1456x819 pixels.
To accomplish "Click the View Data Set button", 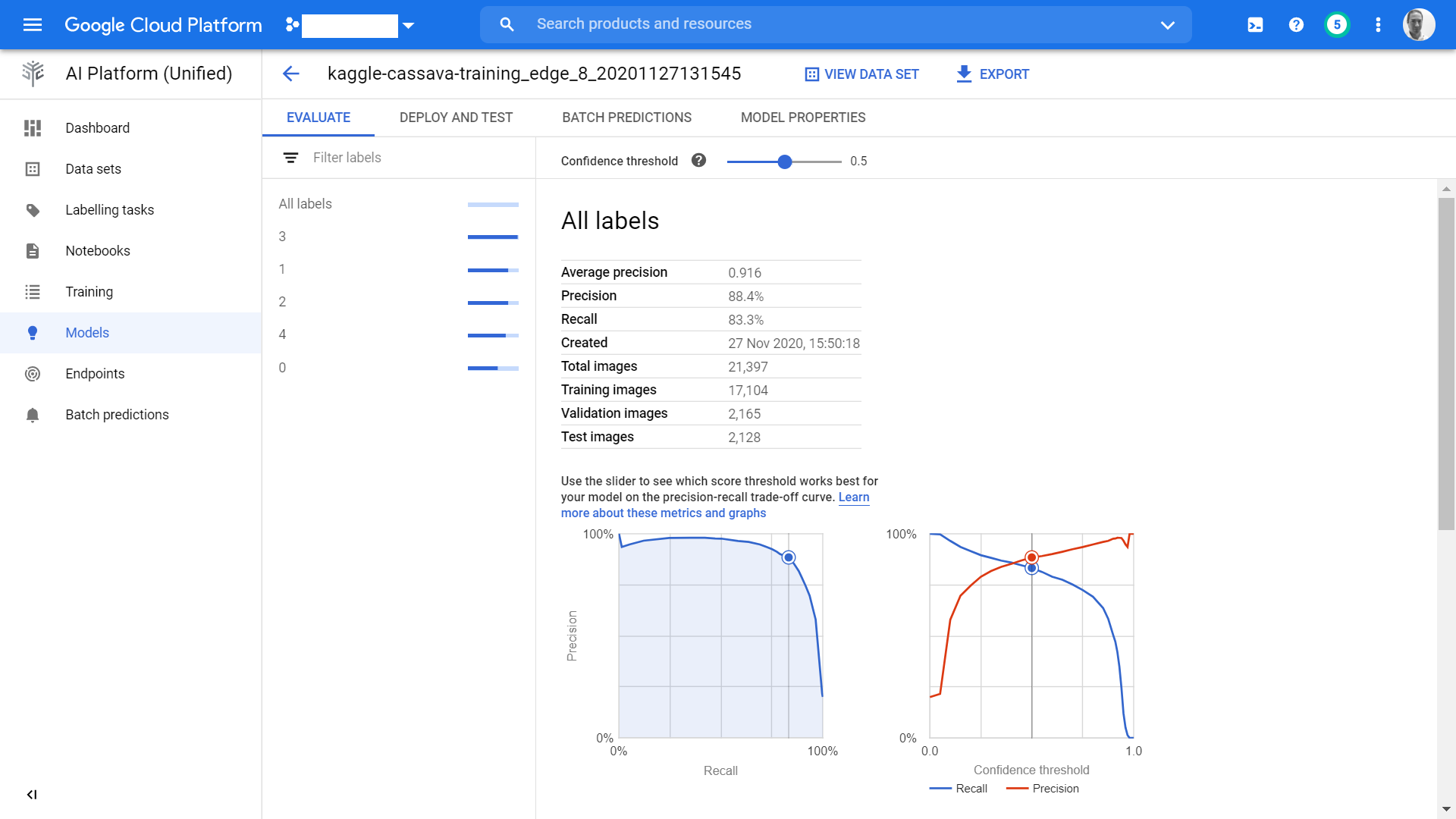I will pyautogui.click(x=861, y=74).
